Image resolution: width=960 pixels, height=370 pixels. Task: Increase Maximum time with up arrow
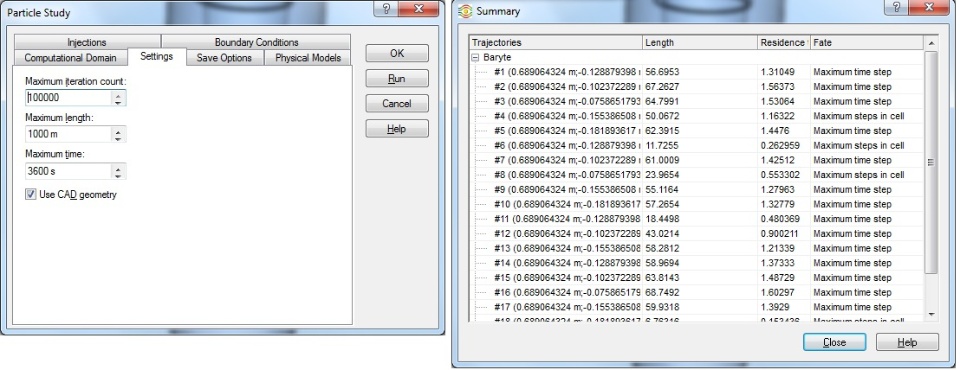coord(119,167)
